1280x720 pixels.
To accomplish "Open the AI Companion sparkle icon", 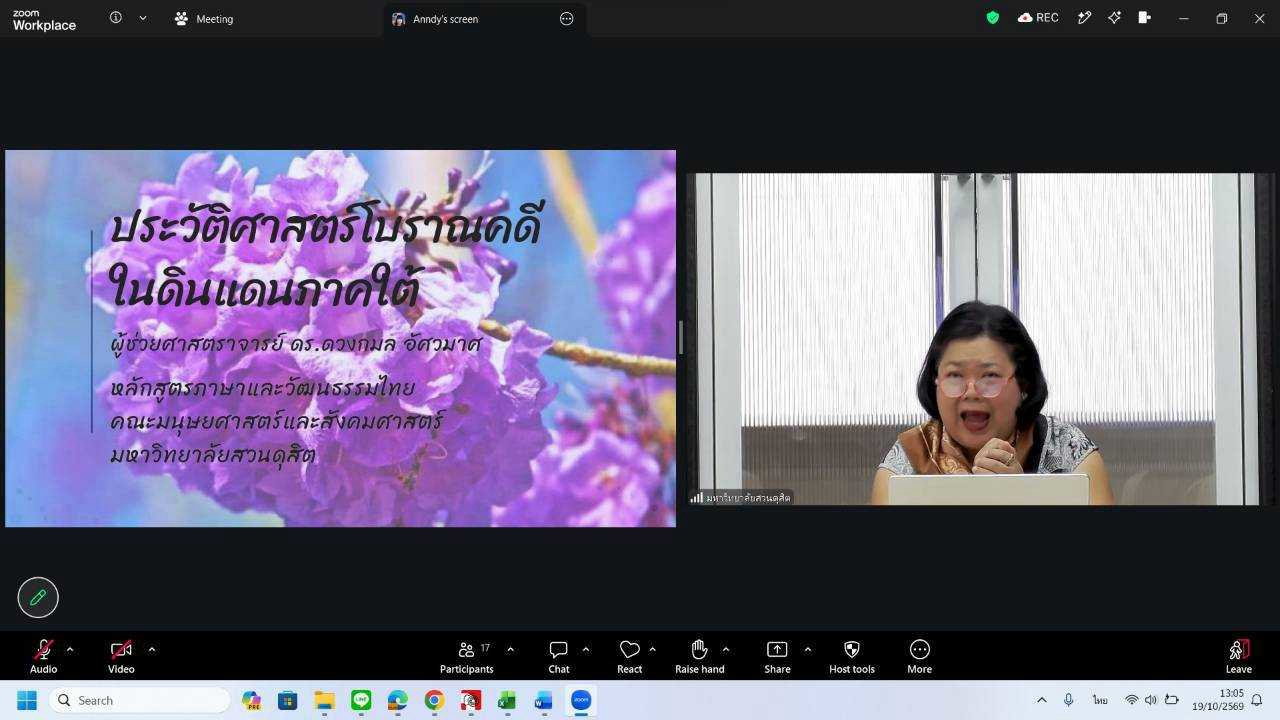I will 1114,18.
